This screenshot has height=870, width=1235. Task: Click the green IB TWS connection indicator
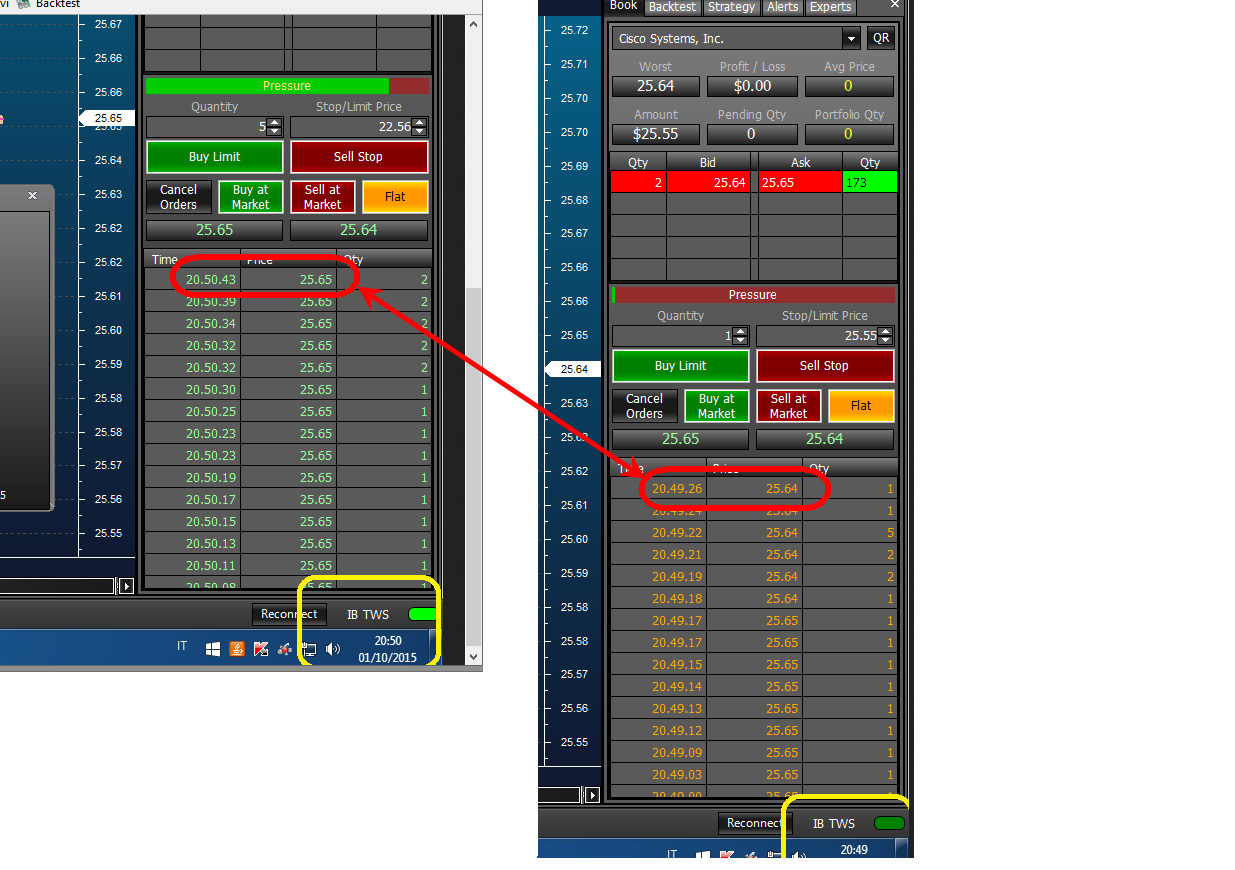423,614
